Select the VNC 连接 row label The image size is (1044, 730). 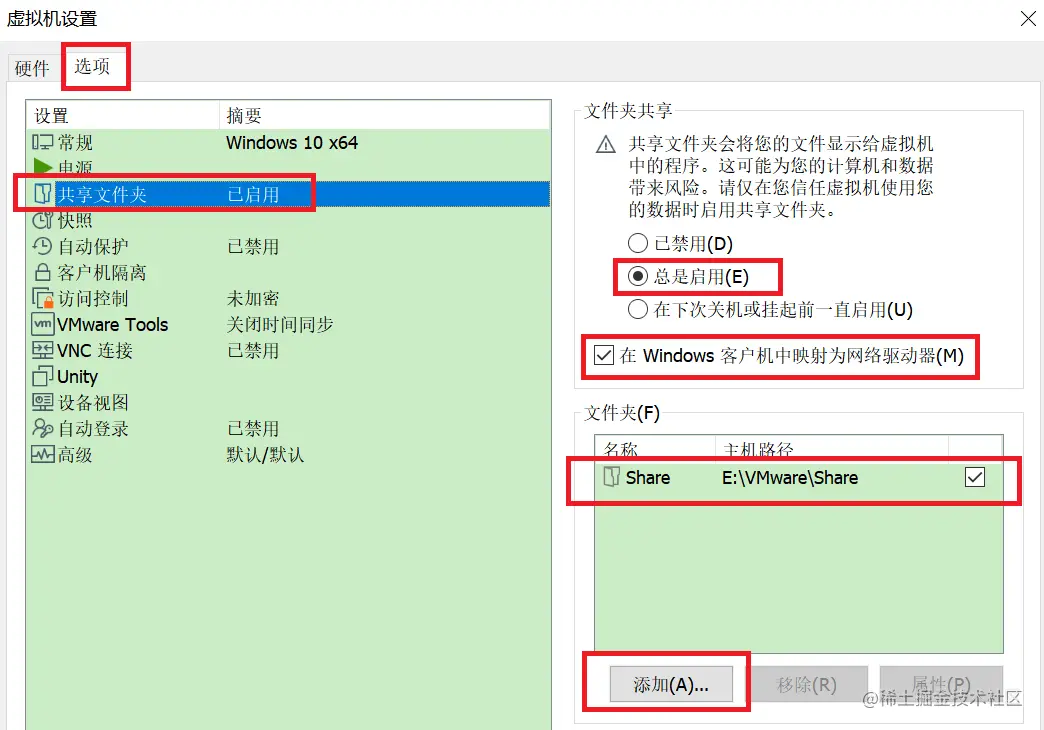click(x=95, y=350)
